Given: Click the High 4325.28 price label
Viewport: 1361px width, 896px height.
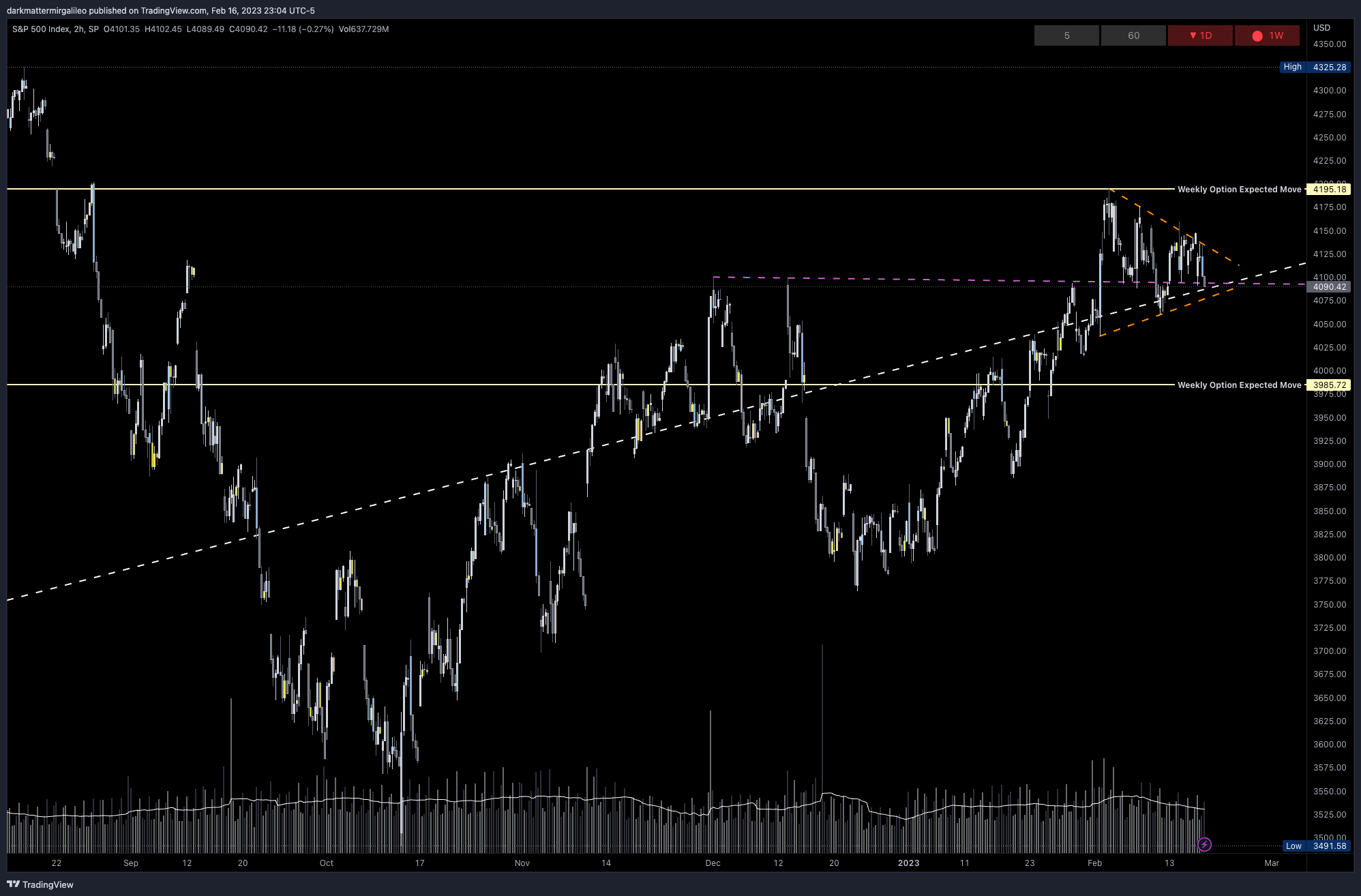Looking at the screenshot, I should [1316, 67].
